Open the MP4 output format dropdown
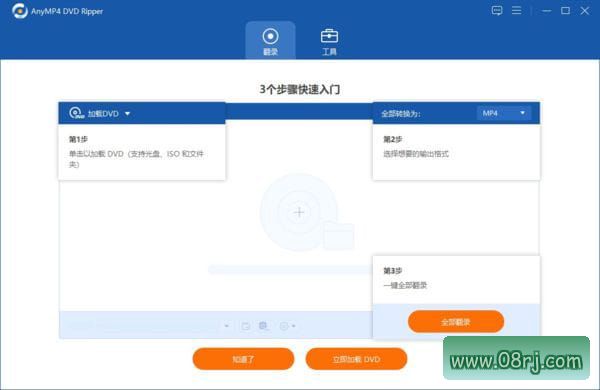The height and width of the screenshot is (390, 600). [504, 113]
